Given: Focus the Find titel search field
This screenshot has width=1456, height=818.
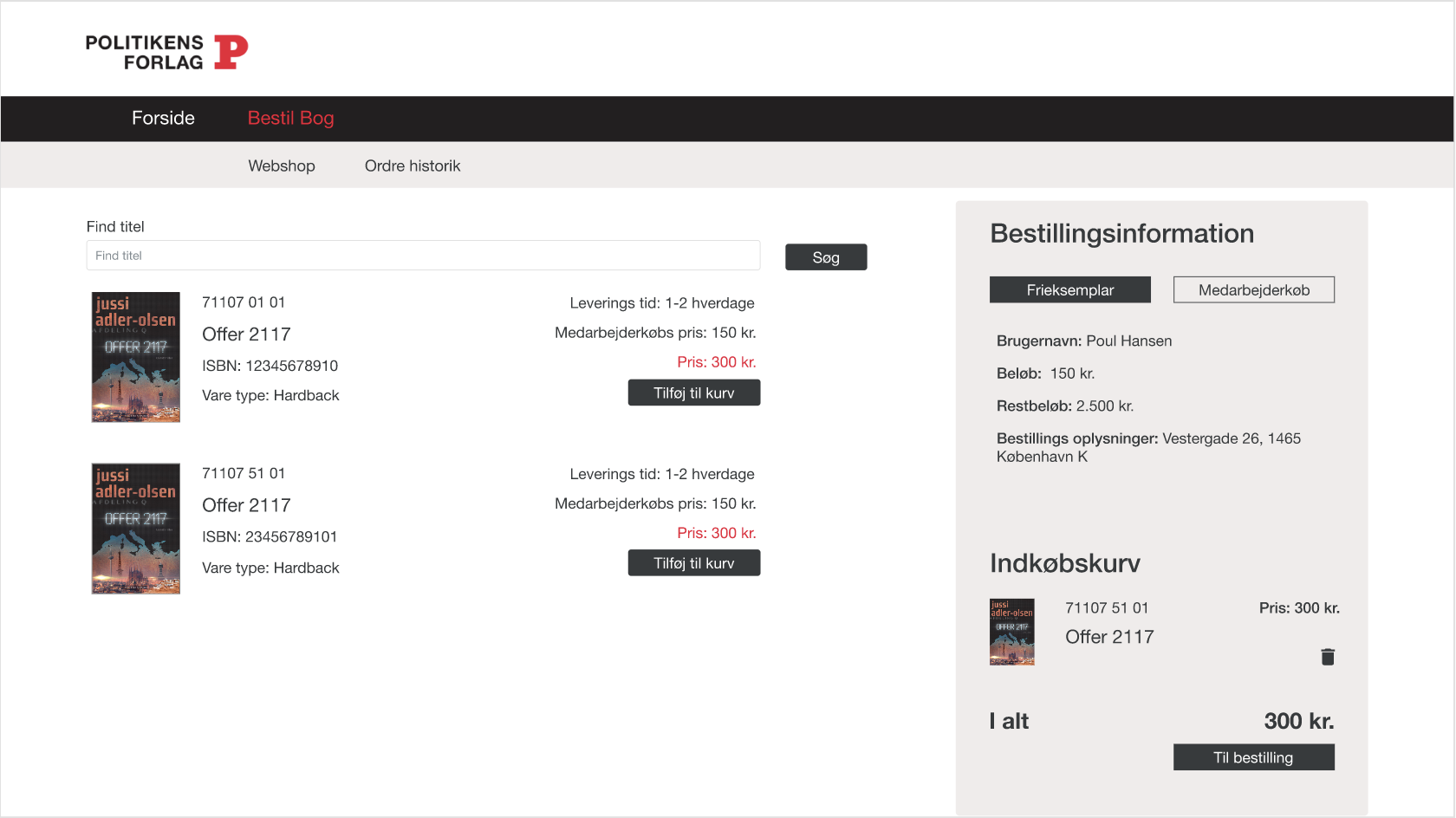Looking at the screenshot, I should click(x=424, y=256).
